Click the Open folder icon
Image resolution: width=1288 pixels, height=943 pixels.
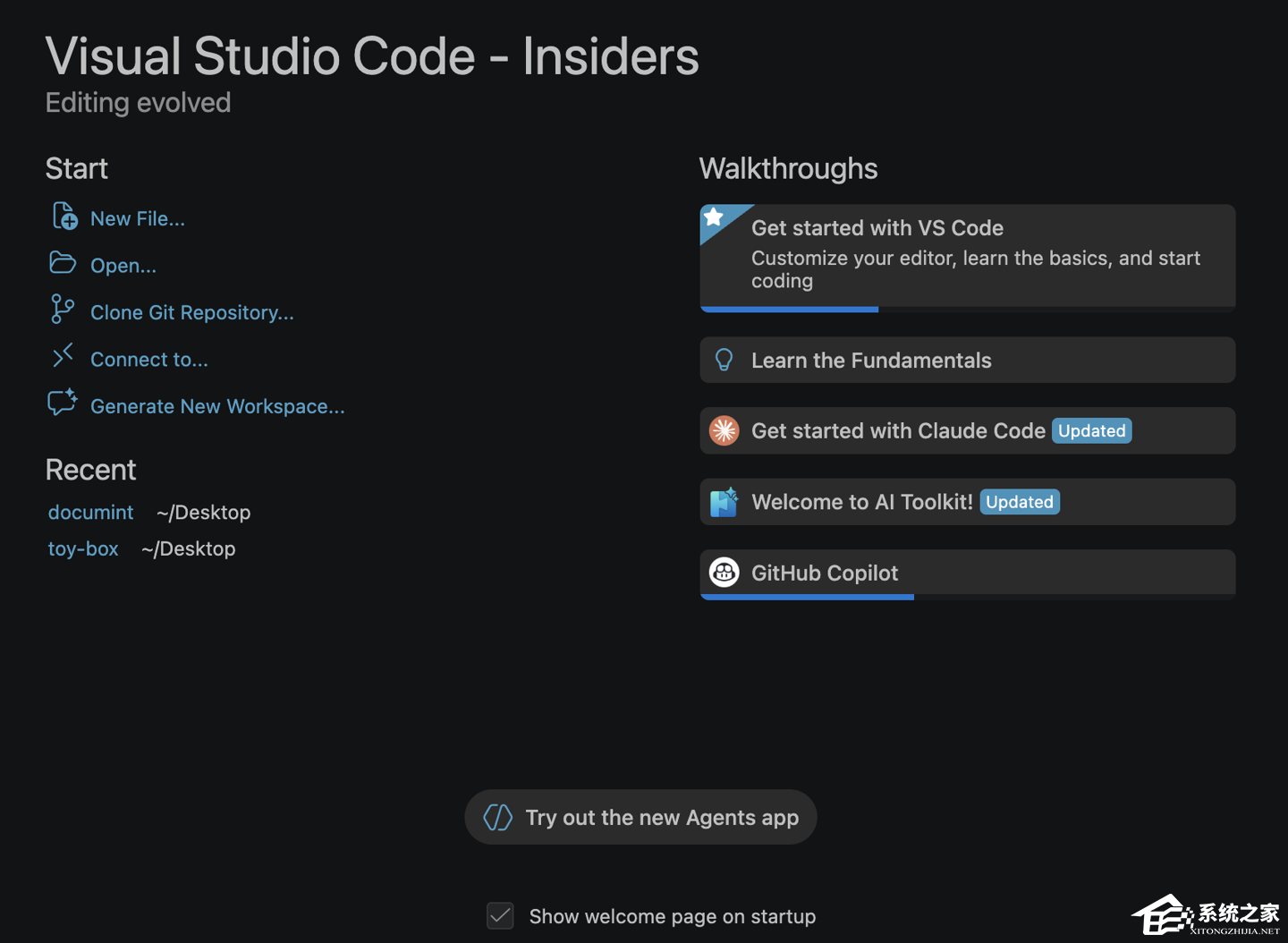tap(63, 263)
